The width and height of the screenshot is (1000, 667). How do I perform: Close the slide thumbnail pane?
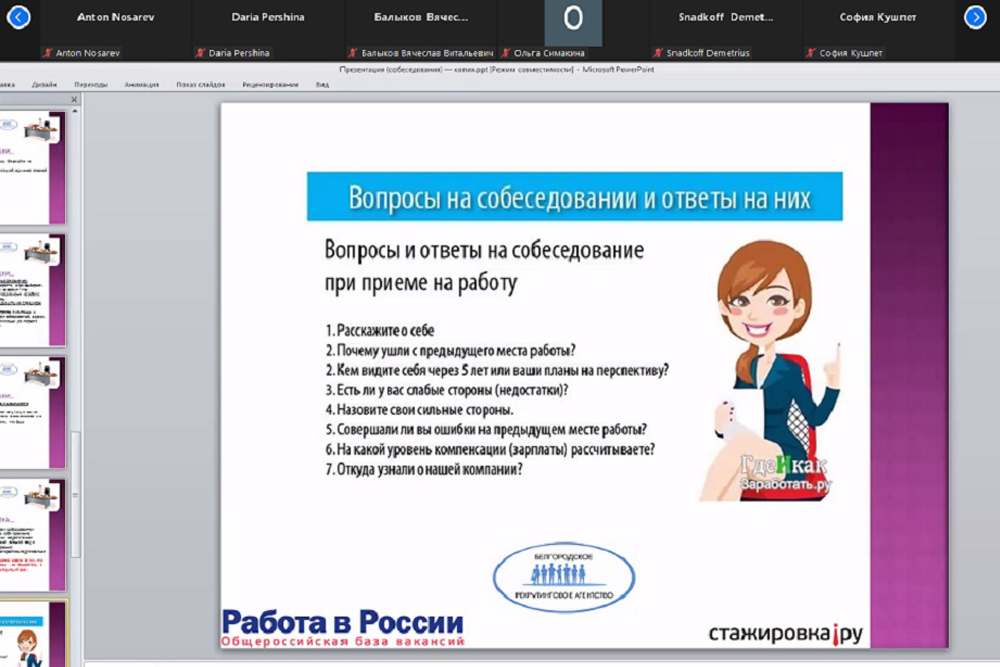74,100
